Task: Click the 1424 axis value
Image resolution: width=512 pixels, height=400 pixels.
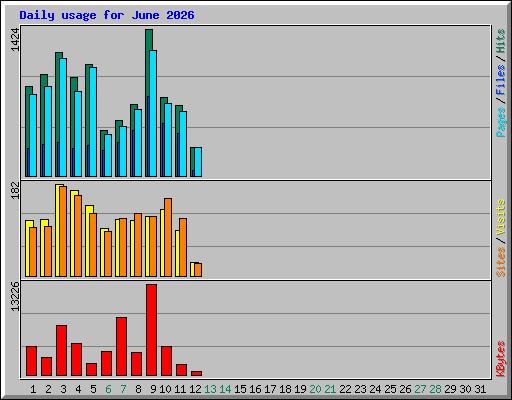Action: (15, 40)
